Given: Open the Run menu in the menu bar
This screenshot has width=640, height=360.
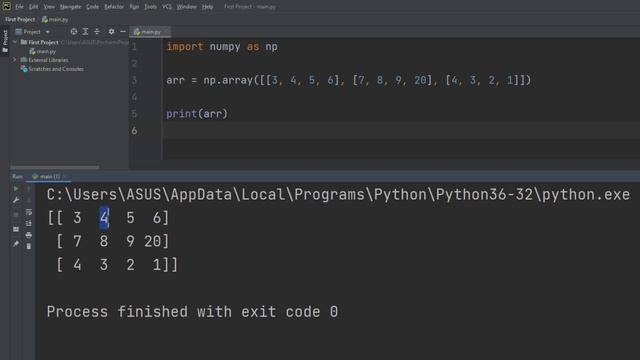Looking at the screenshot, I should pos(134,7).
